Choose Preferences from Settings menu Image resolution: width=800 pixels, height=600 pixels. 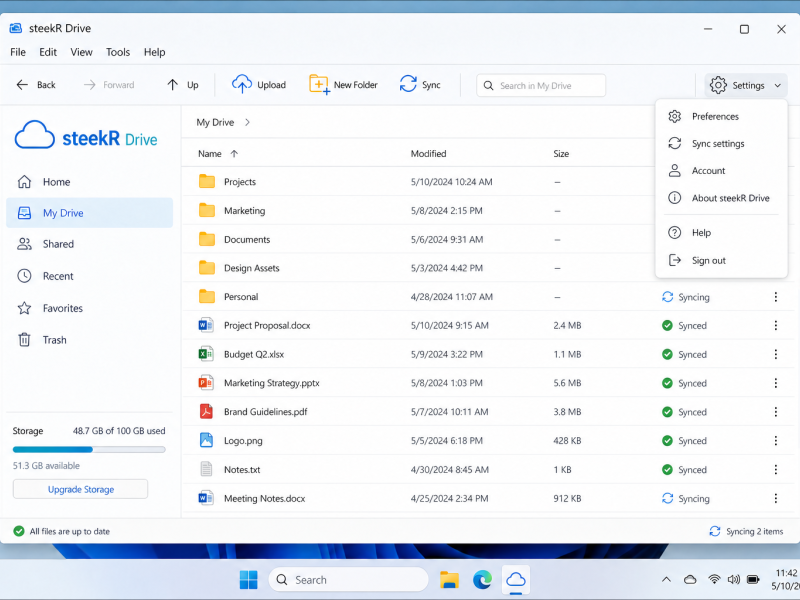pos(721,116)
